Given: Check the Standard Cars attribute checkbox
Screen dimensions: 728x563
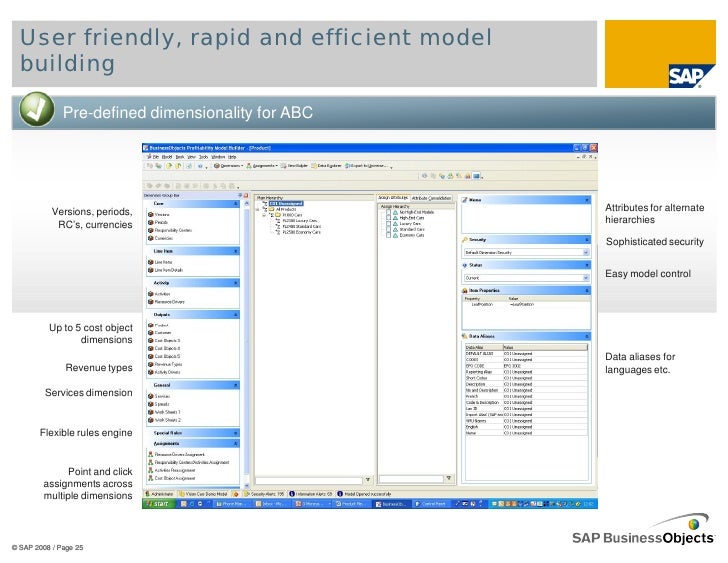Looking at the screenshot, I should point(389,229).
